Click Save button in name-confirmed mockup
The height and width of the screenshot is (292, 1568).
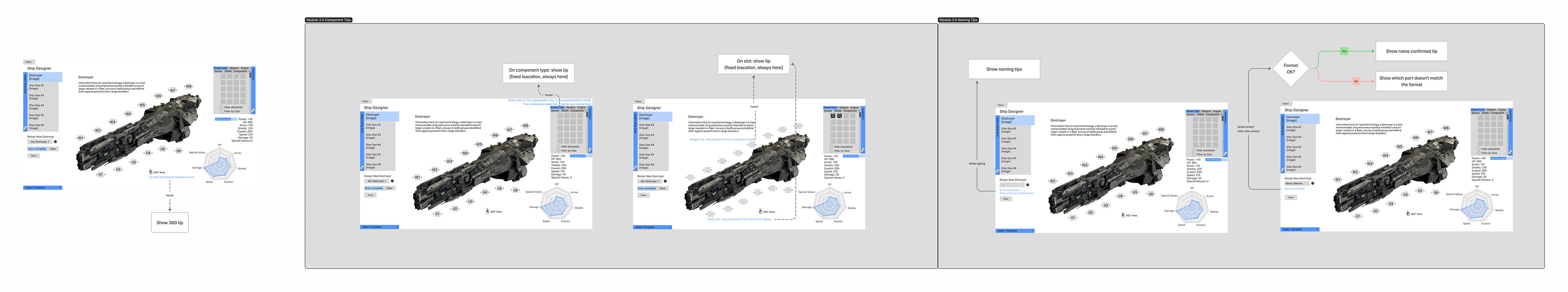click(x=1291, y=198)
